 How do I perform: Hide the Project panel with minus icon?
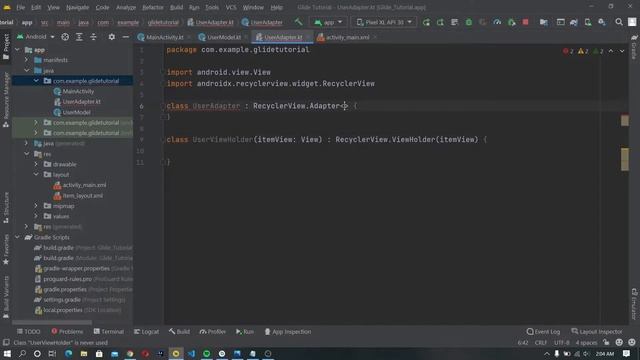[125, 37]
